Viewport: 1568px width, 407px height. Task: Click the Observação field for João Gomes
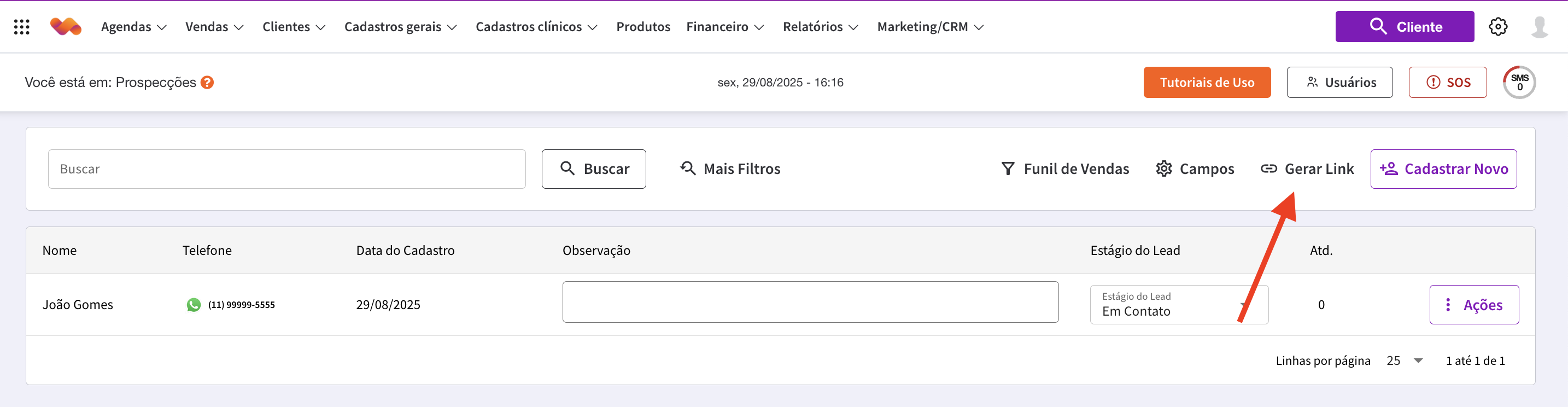click(x=810, y=302)
